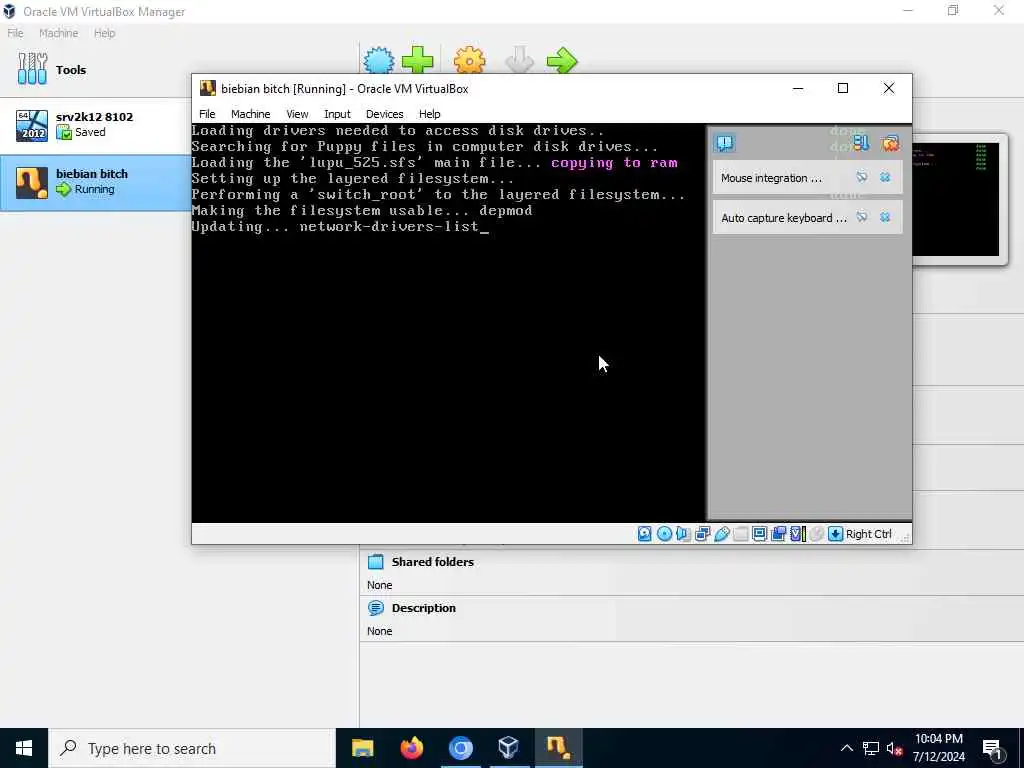Click the network adapters indicator in VM status bar

coord(703,534)
